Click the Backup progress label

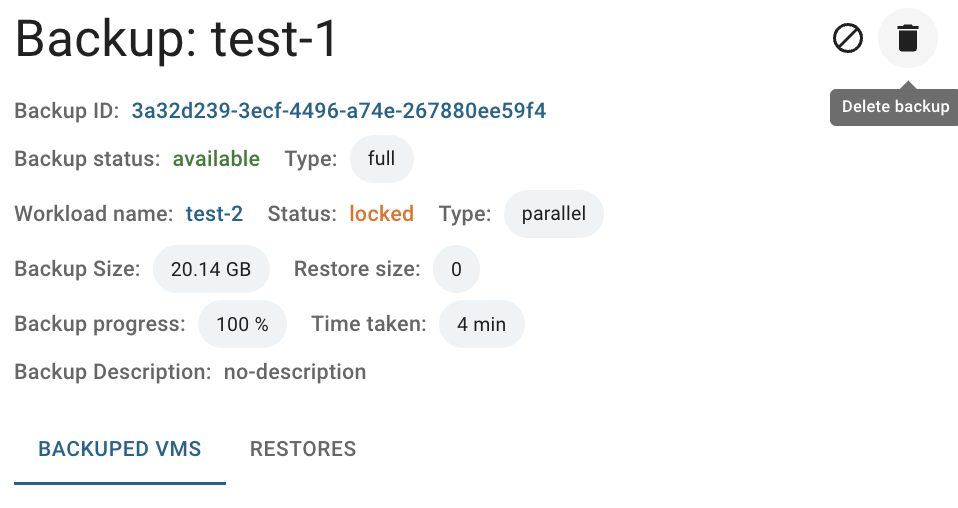pyautogui.click(x=100, y=323)
